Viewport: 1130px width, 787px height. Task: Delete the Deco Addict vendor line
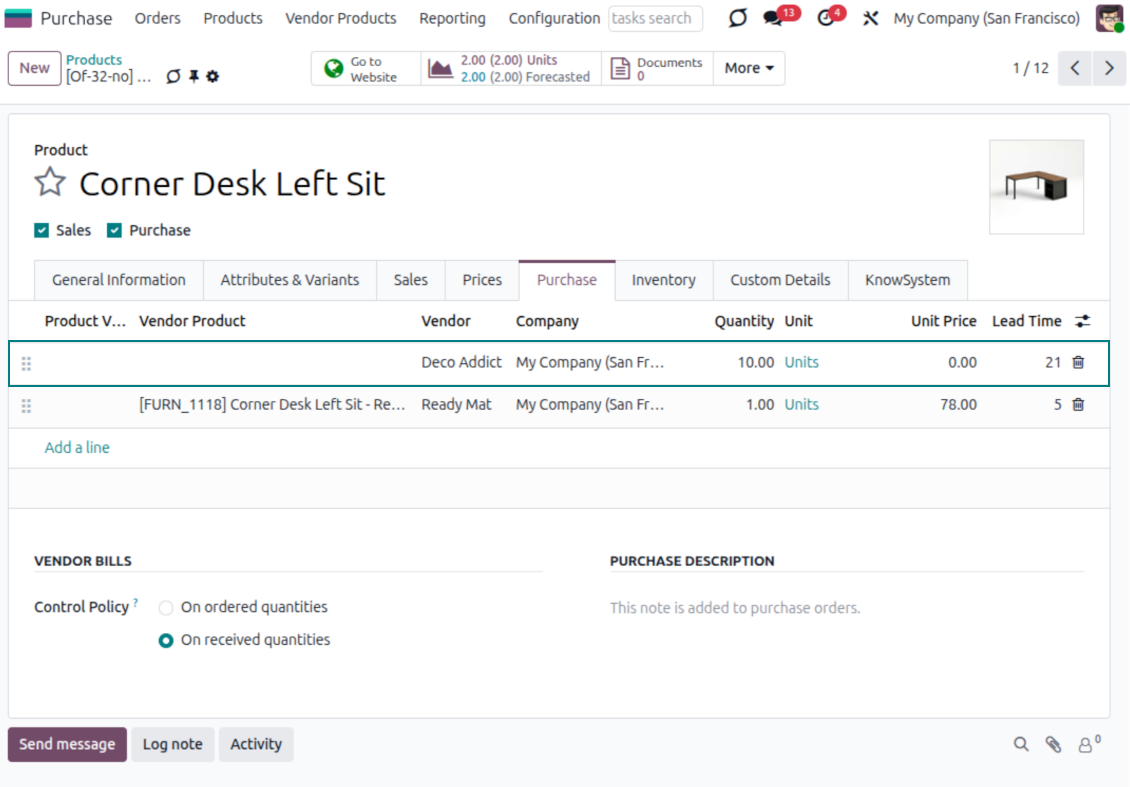pyautogui.click(x=1078, y=363)
